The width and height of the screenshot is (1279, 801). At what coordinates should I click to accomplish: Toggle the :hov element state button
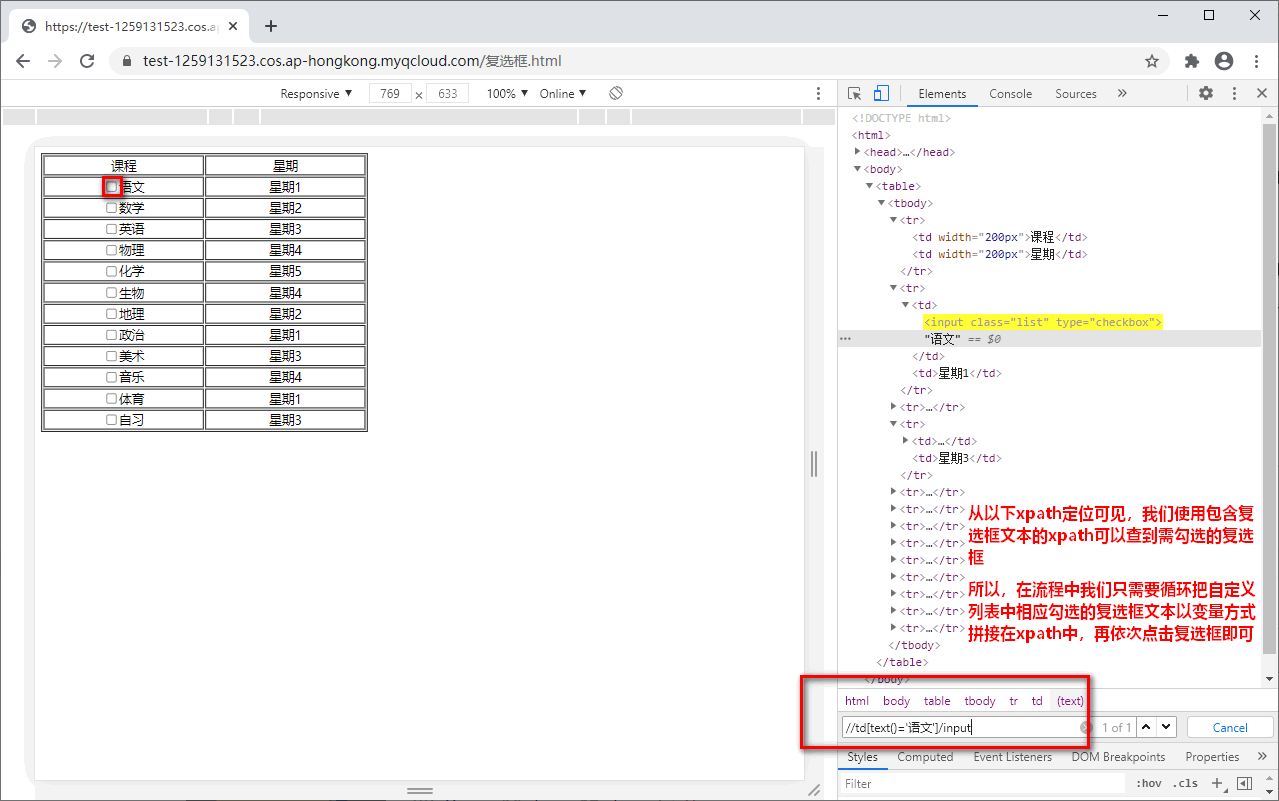(x=1150, y=783)
